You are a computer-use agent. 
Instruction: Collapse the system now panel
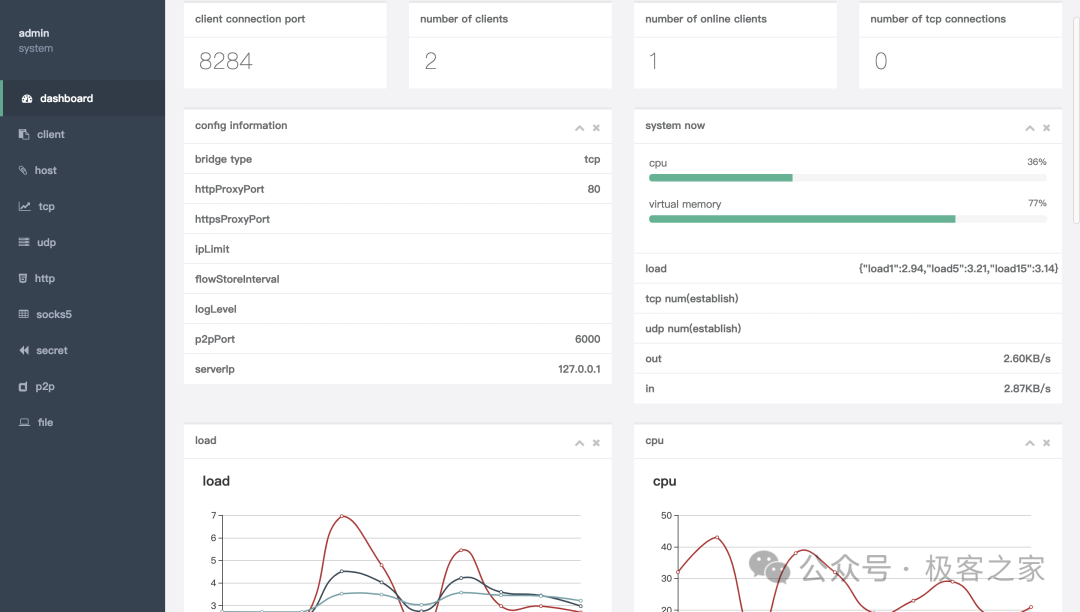pyautogui.click(x=1029, y=128)
